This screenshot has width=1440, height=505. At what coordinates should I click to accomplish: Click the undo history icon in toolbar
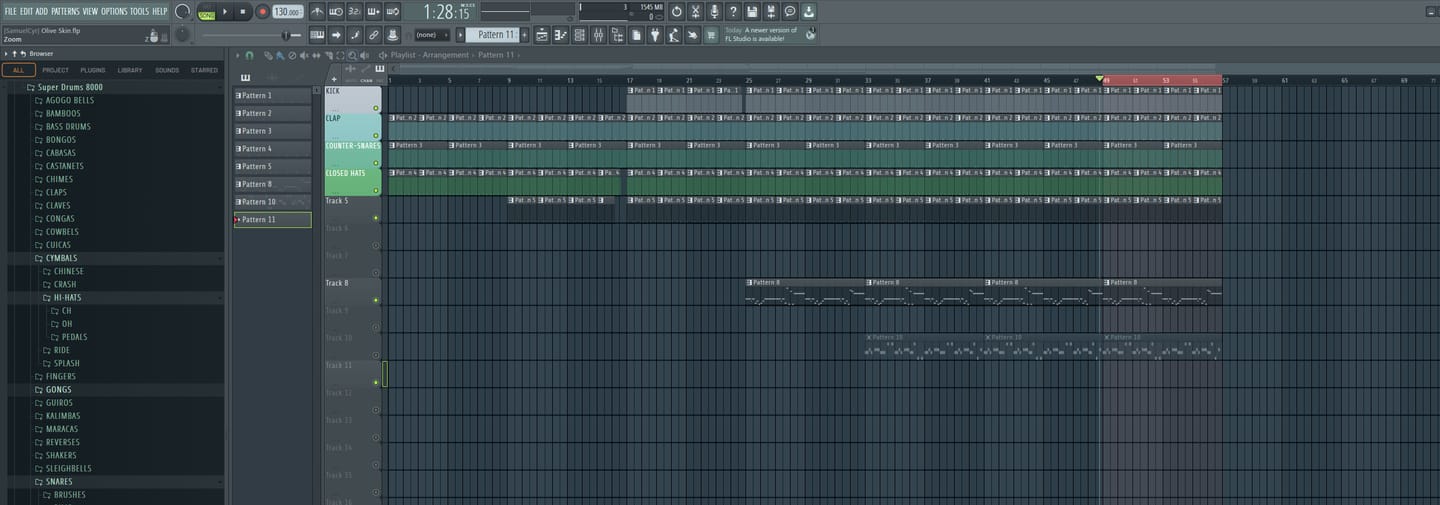(x=677, y=11)
